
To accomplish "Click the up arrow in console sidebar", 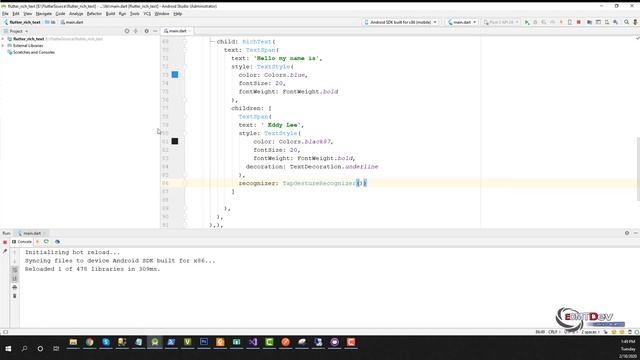I will 14,253.
